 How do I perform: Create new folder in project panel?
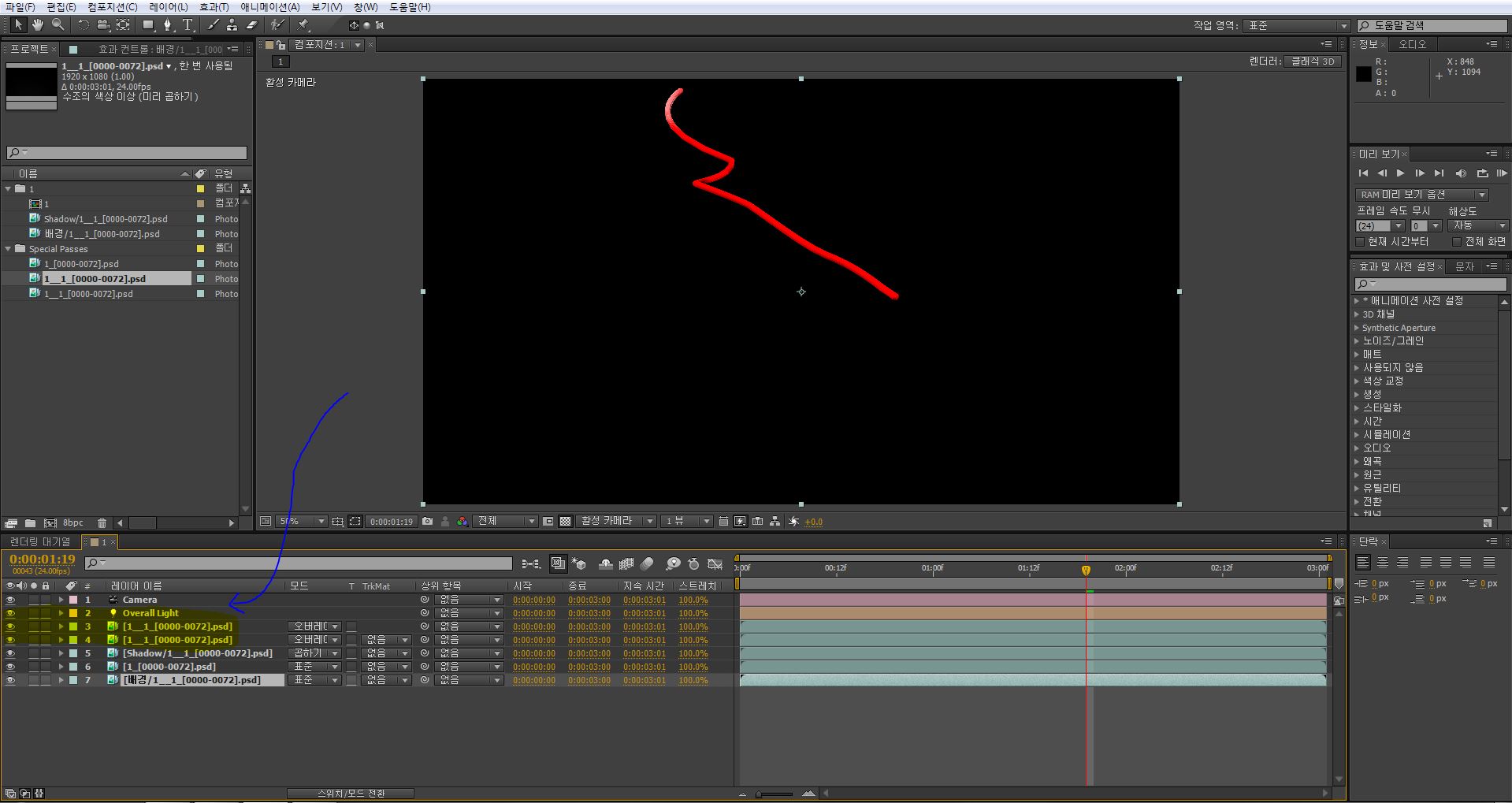(30, 522)
